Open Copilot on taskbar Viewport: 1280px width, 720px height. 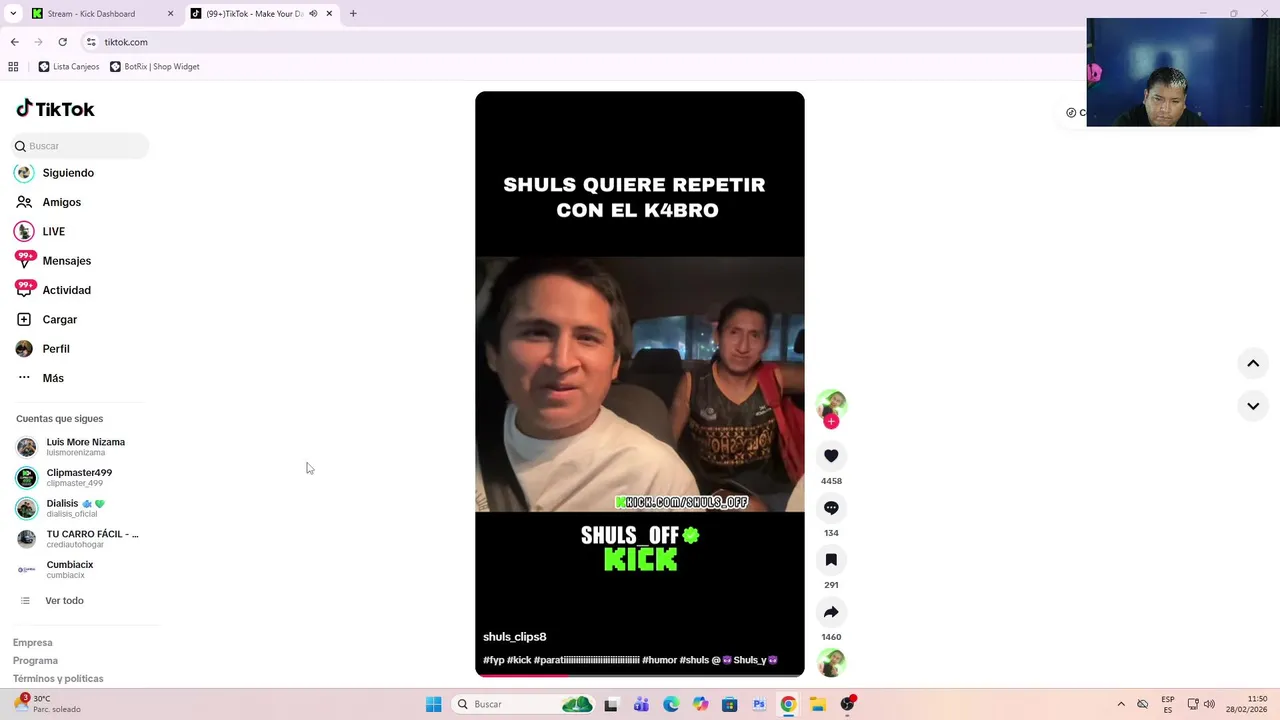click(x=700, y=705)
